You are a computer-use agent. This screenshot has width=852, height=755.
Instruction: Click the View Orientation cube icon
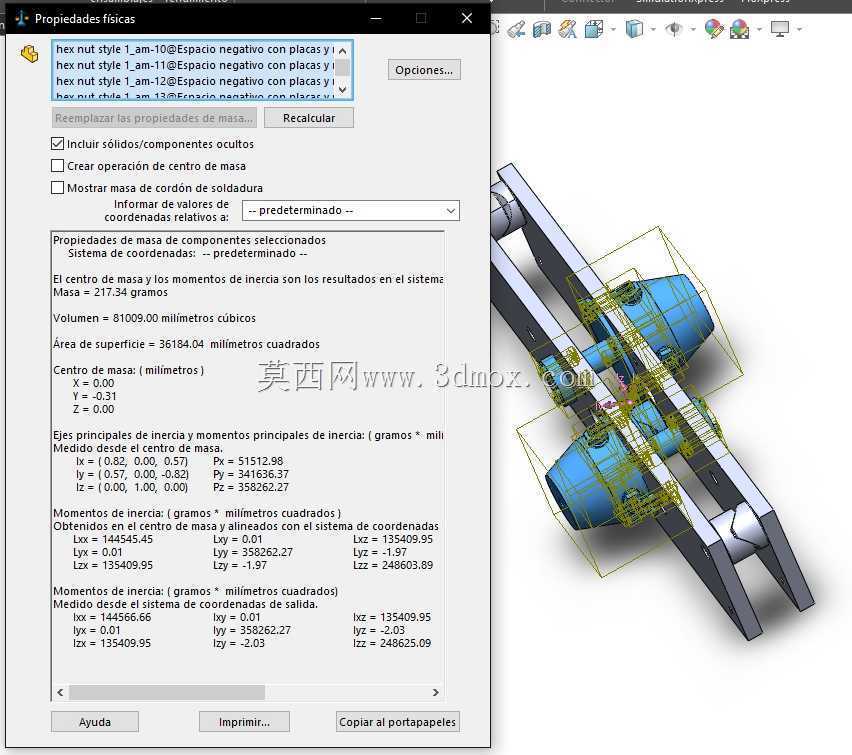(x=594, y=29)
